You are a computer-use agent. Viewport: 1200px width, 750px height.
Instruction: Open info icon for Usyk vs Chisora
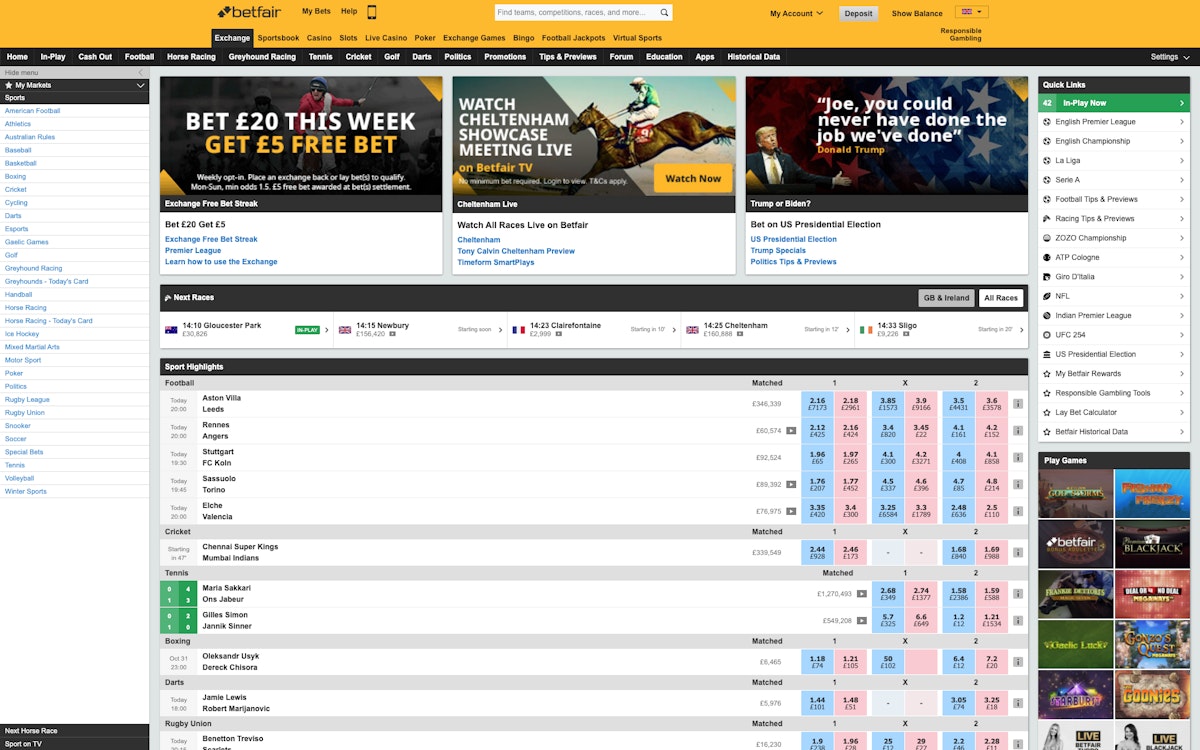[1018, 662]
